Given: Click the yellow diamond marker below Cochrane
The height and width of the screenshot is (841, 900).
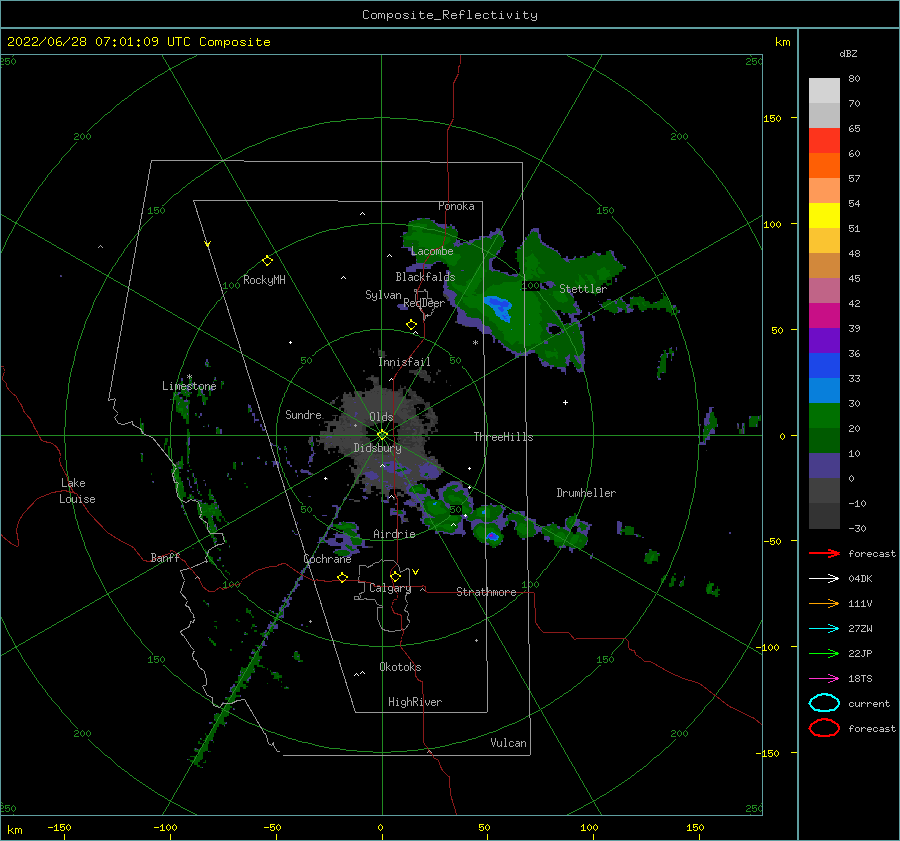Looking at the screenshot, I should (x=342, y=577).
